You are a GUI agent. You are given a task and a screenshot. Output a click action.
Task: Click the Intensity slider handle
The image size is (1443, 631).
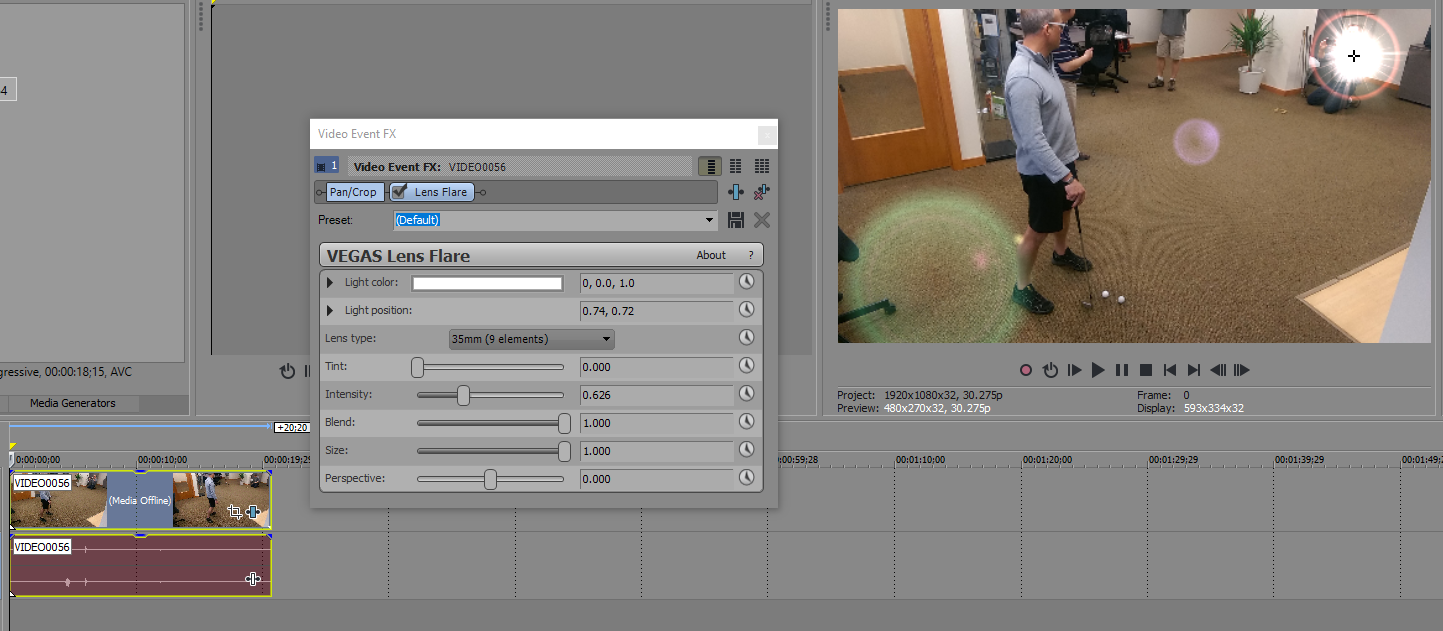[463, 395]
